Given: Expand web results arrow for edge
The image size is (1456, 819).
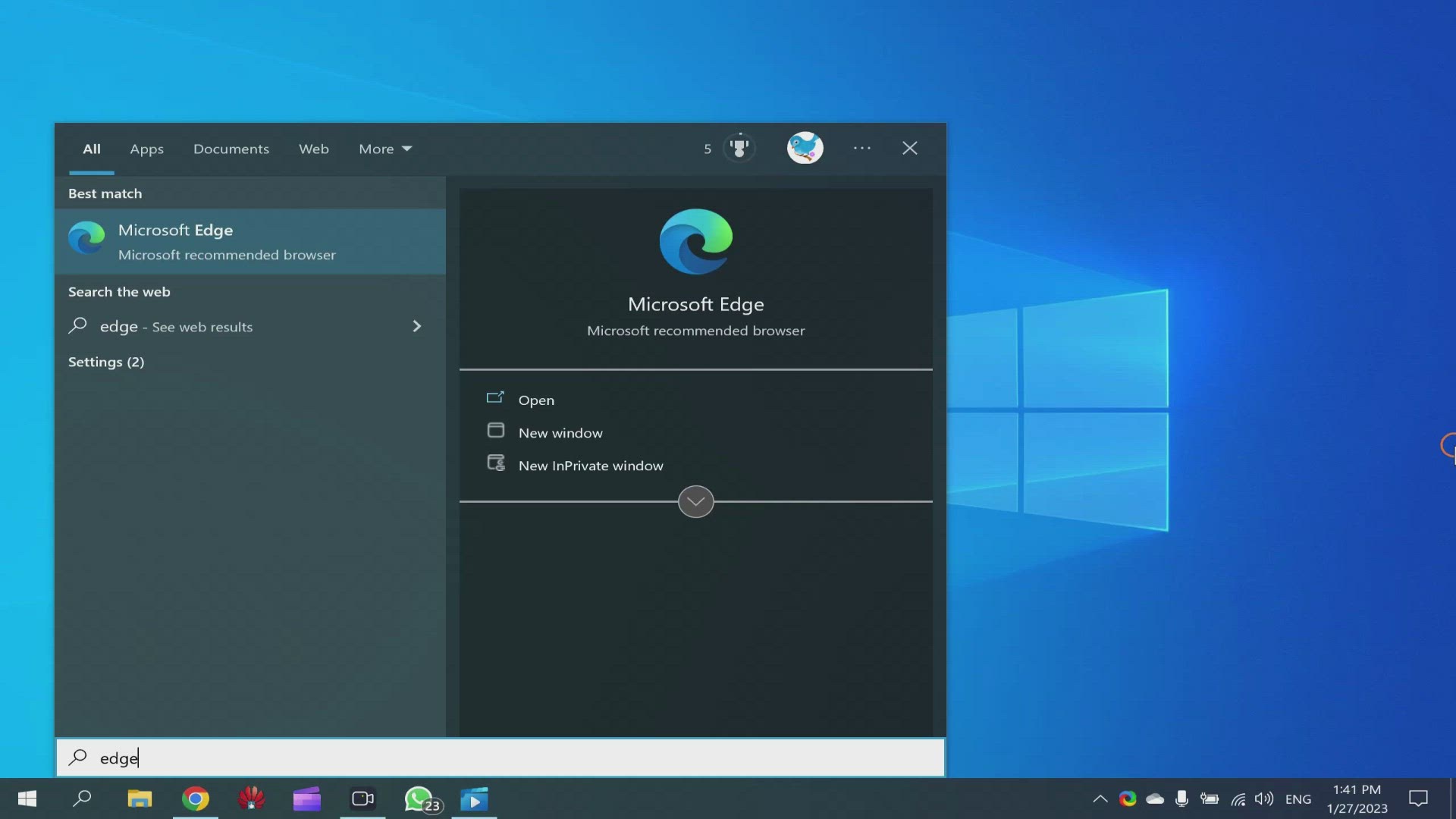Looking at the screenshot, I should (x=416, y=326).
